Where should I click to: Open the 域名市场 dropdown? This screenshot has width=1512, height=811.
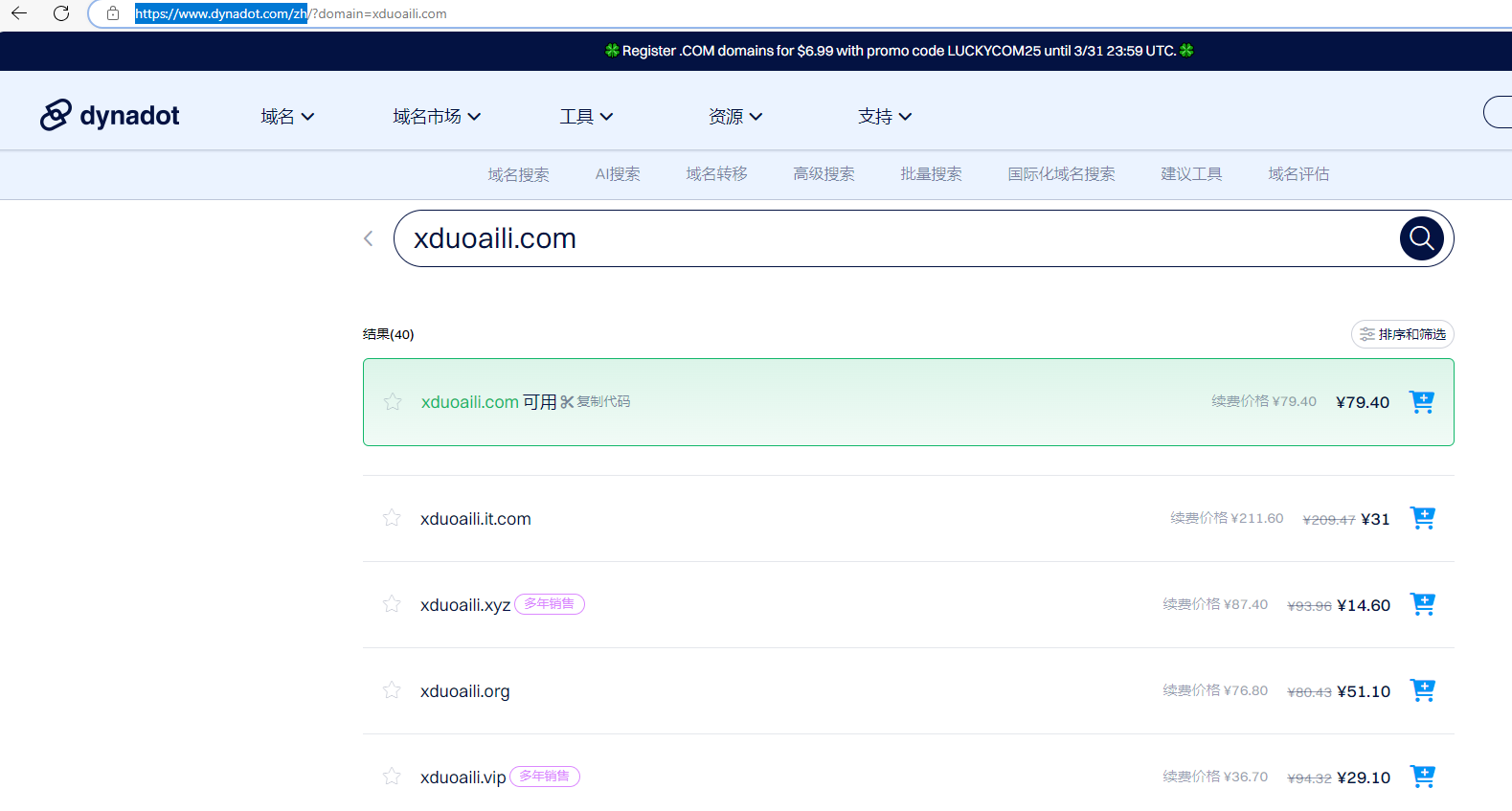(437, 117)
